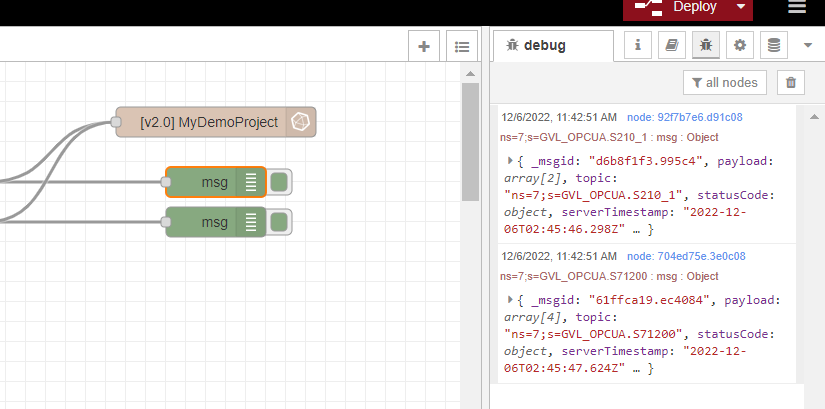Click the MyDemoProject node's polyhedron icon
This screenshot has height=409, width=825.
[301, 122]
